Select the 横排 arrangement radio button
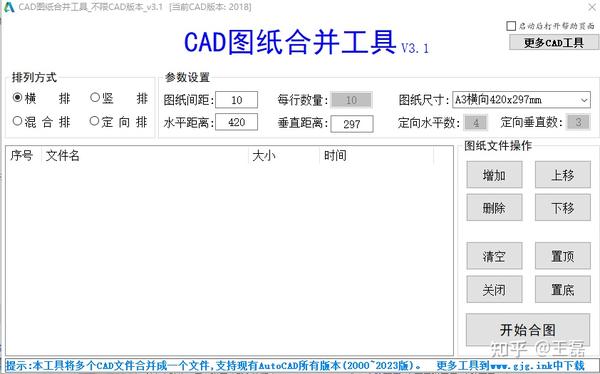This screenshot has width=600, height=374. tap(17, 98)
